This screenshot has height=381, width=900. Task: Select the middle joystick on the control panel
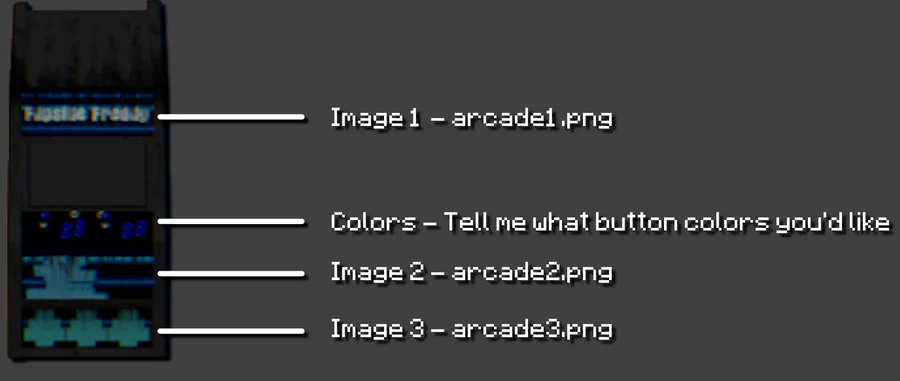point(74,217)
